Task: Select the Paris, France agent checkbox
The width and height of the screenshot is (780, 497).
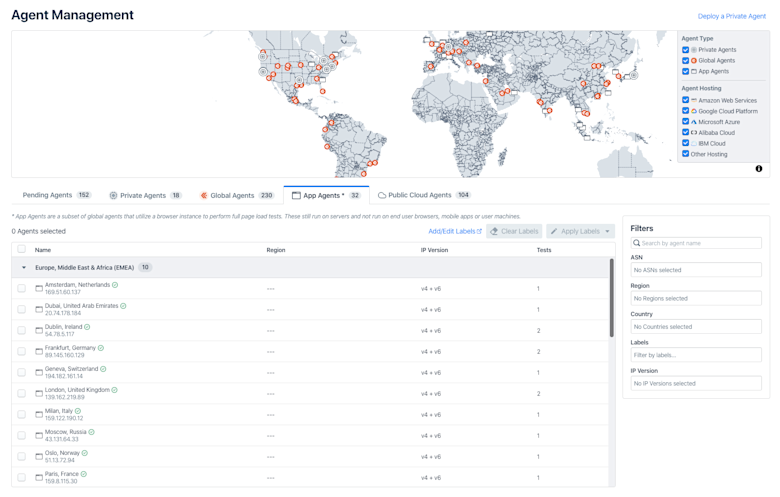Action: (21, 478)
